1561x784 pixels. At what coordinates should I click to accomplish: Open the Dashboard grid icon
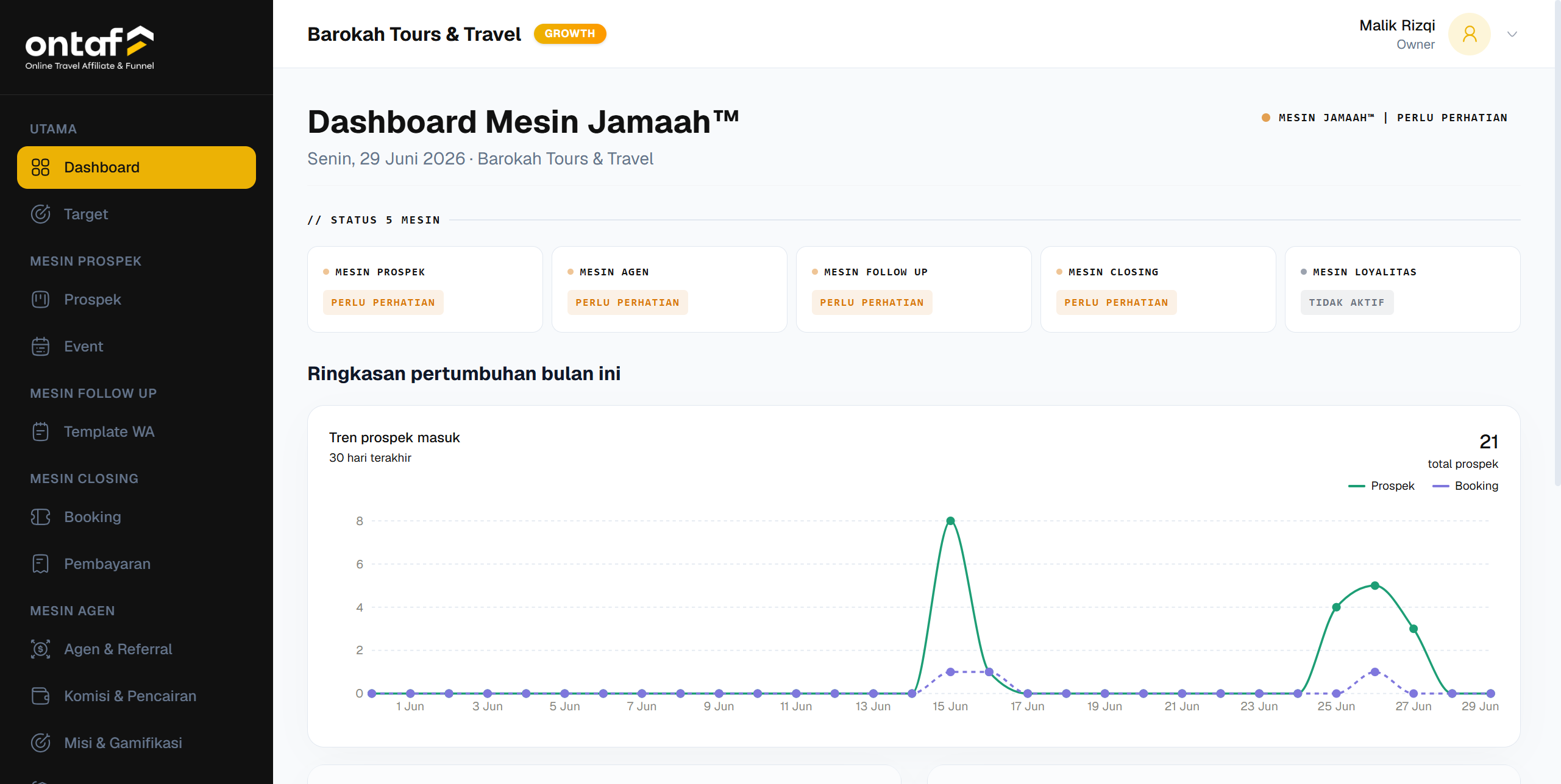(40, 168)
